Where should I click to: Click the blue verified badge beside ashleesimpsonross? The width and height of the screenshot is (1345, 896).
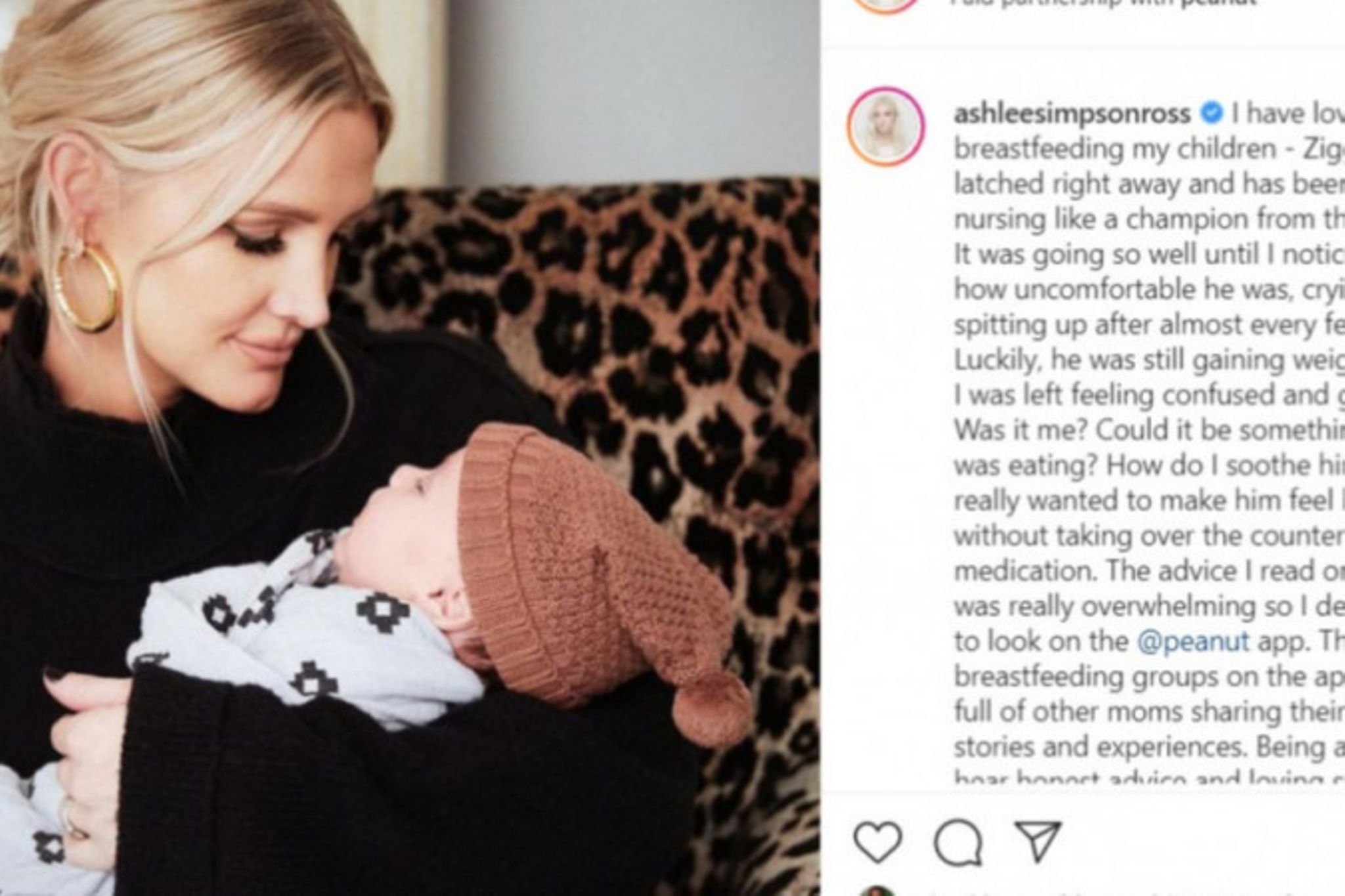tap(1212, 114)
